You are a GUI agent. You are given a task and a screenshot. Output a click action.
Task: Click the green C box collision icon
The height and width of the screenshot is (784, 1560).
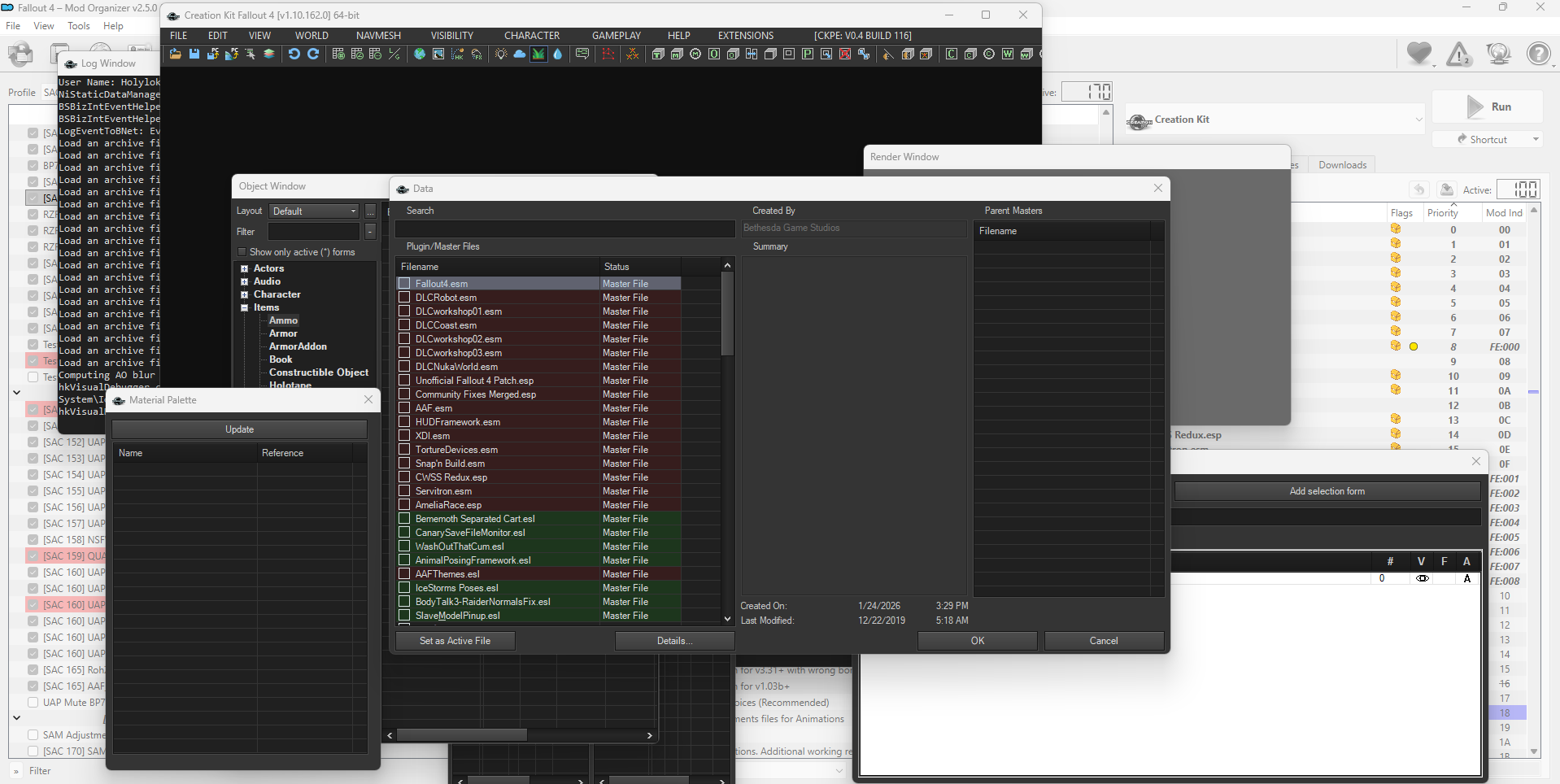click(952, 54)
